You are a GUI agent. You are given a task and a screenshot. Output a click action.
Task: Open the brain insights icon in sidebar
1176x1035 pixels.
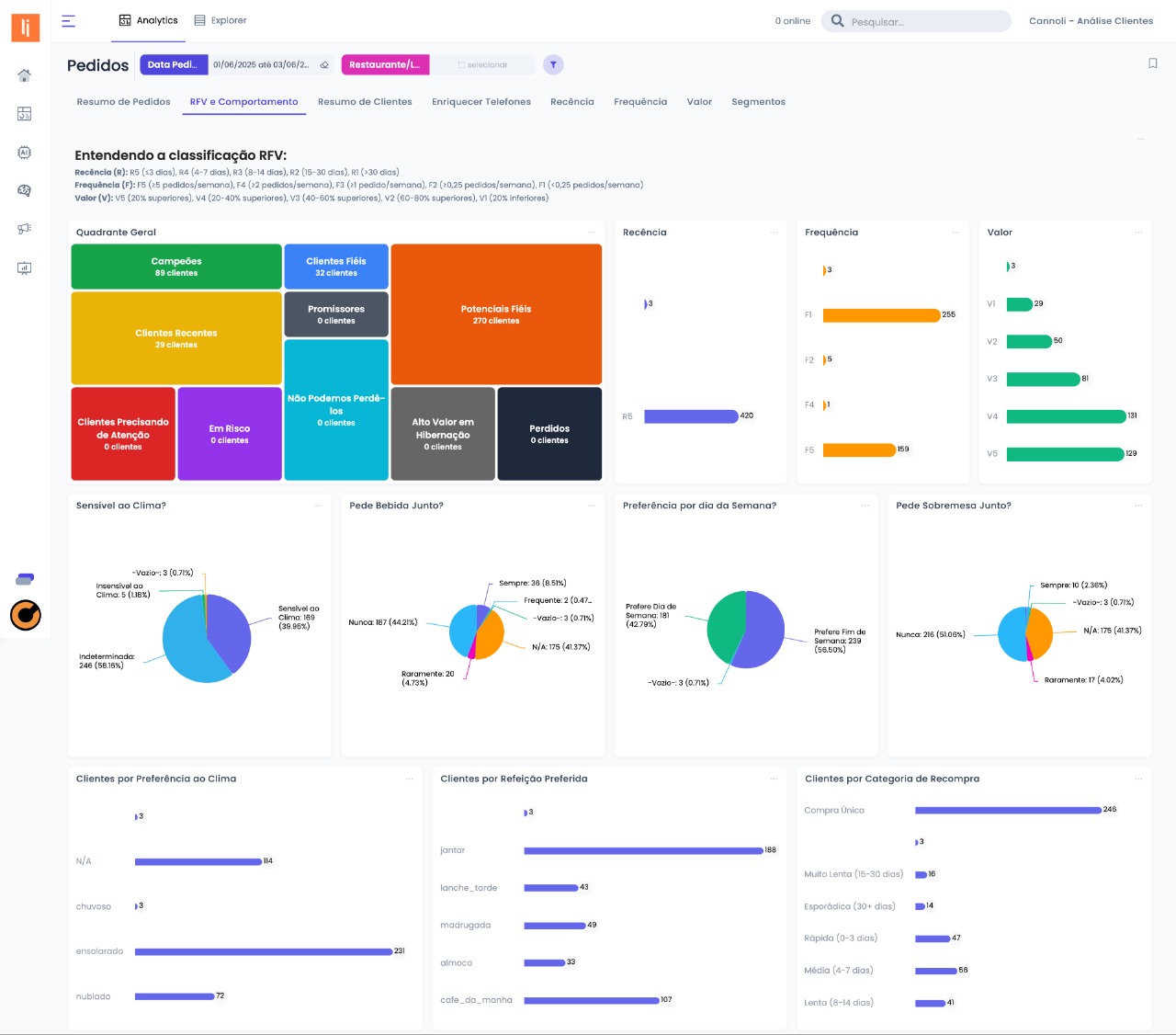(x=25, y=190)
